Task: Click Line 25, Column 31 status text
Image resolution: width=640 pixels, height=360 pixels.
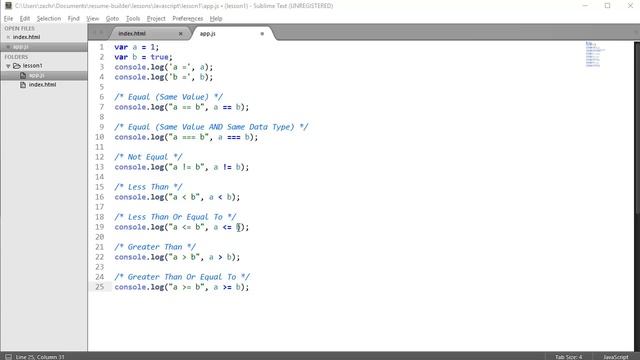Action: tap(40, 357)
